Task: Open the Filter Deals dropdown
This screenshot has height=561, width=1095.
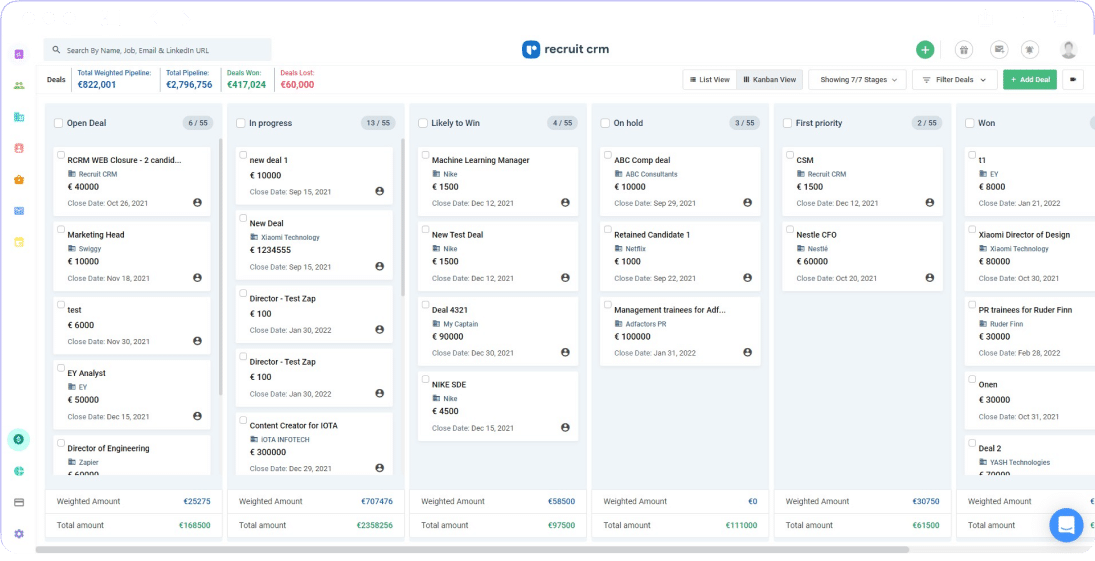Action: pyautogui.click(x=955, y=80)
